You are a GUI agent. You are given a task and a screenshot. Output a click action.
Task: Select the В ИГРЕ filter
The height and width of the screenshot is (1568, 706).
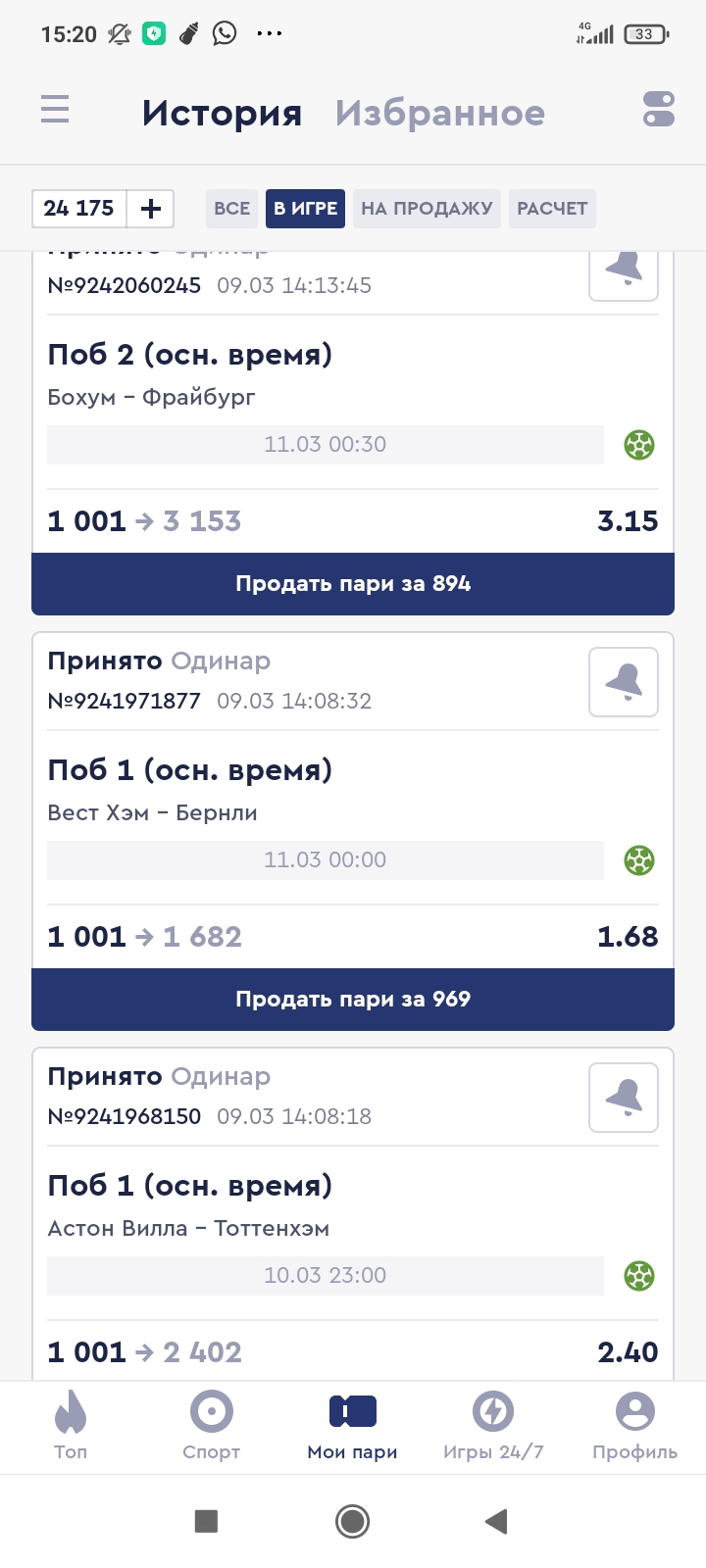coord(305,209)
